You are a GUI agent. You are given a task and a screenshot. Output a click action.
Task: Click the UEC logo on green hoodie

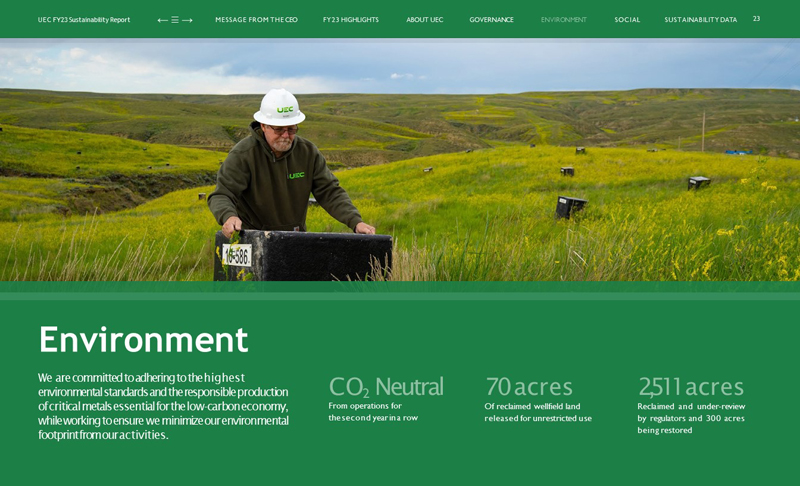pyautogui.click(x=296, y=175)
